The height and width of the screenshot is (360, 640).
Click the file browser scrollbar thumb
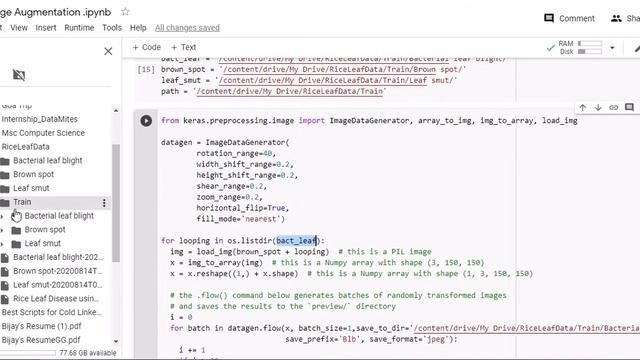[116, 203]
